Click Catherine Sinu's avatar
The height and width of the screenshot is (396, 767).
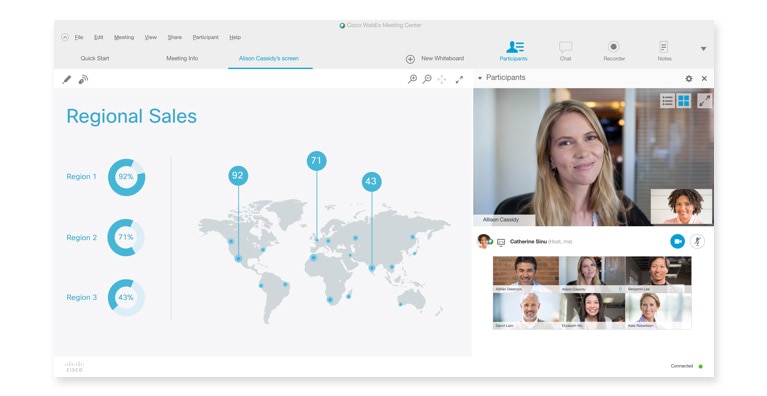[484, 241]
